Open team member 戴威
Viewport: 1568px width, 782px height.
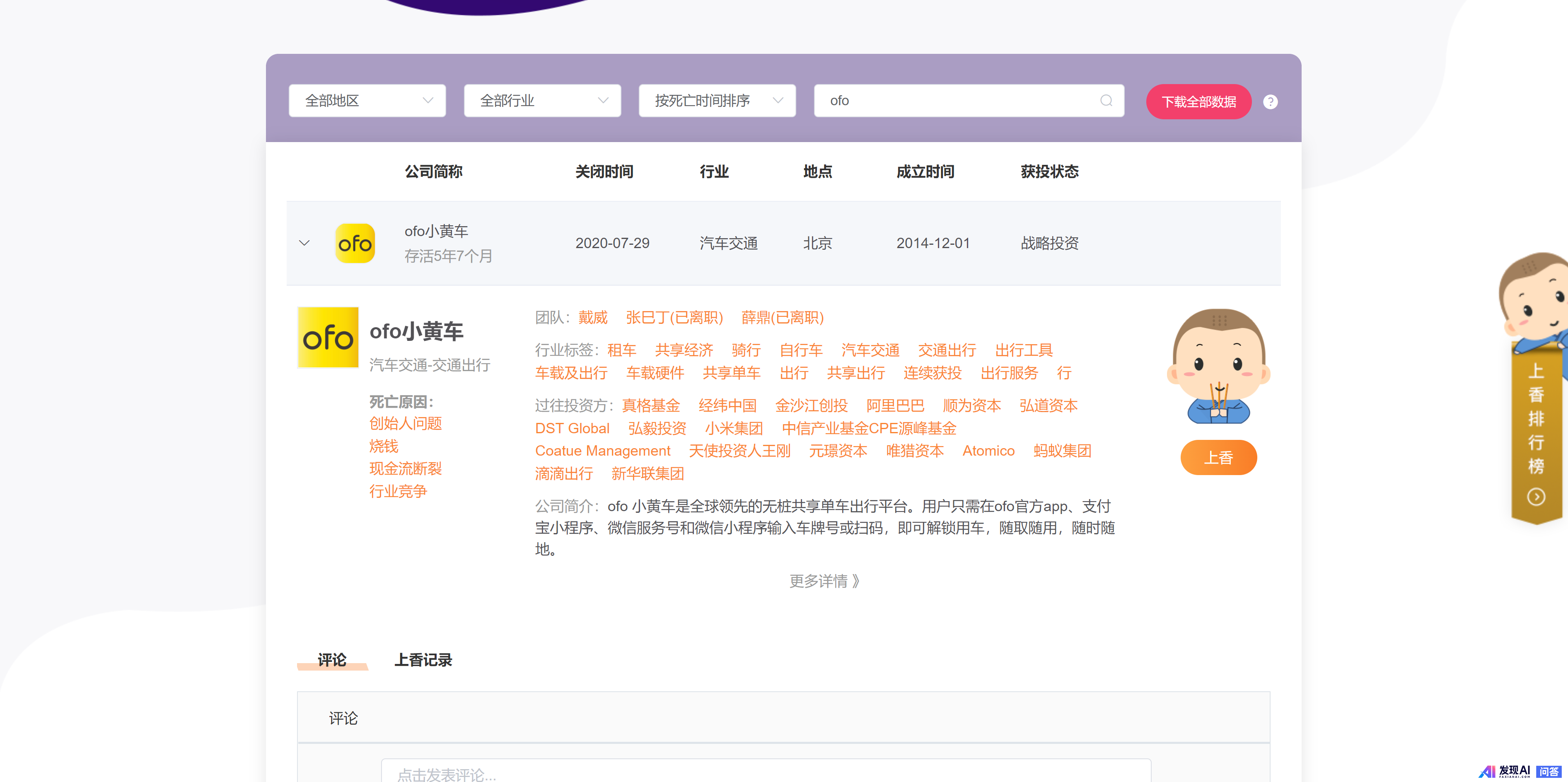point(593,318)
